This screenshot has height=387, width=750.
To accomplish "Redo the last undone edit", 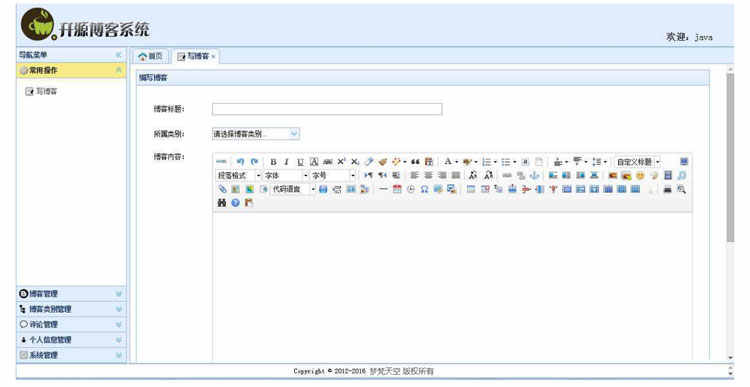I will pyautogui.click(x=254, y=162).
